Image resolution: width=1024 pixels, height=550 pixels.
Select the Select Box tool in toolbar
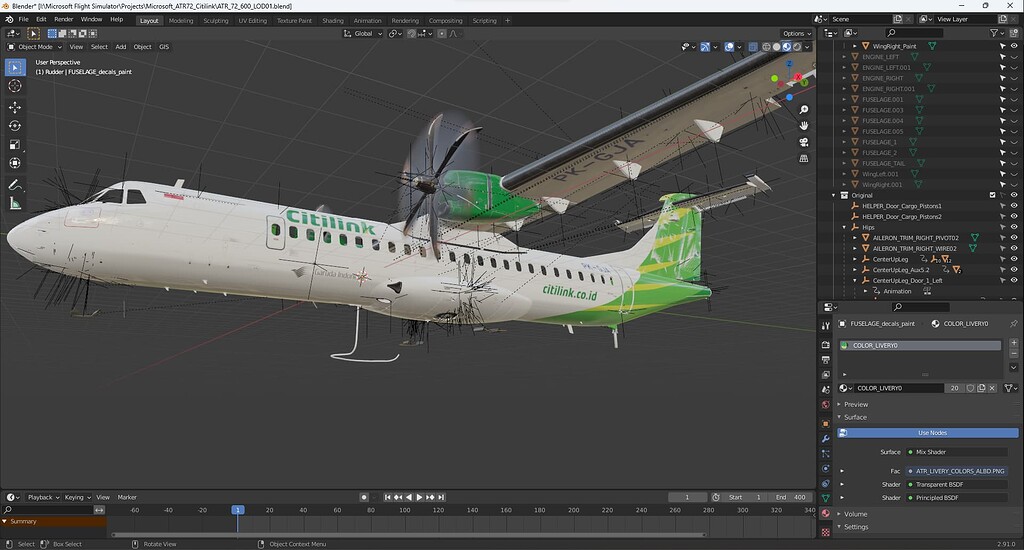click(15, 67)
